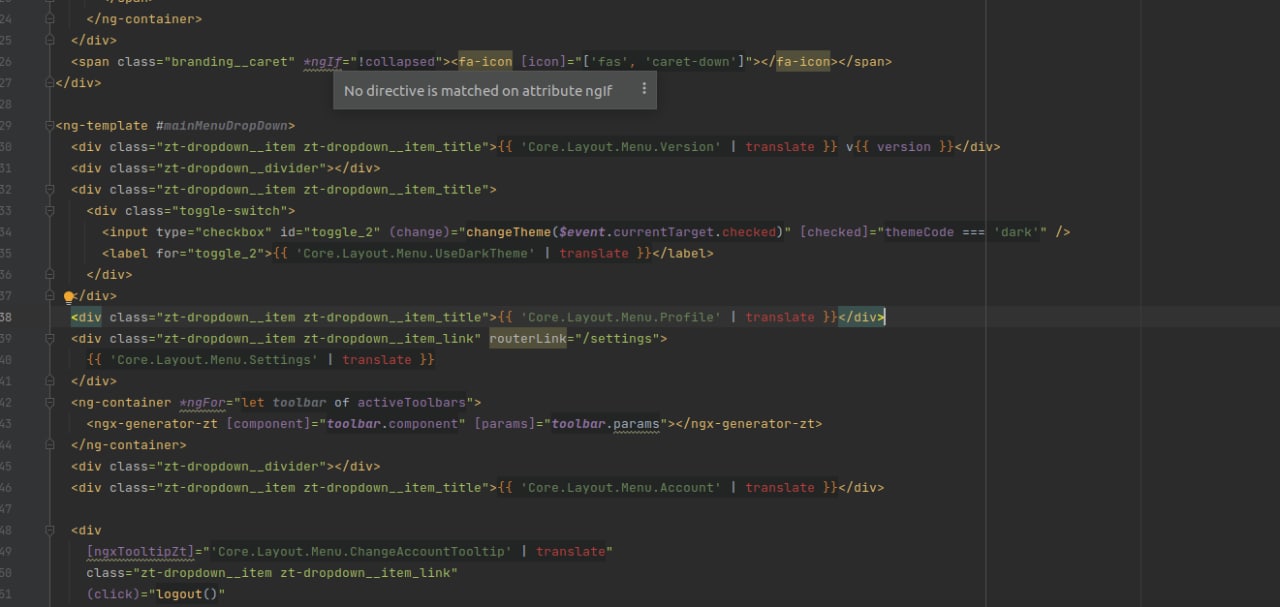Click the highlighted closing div tag on line 38
This screenshot has height=607, width=1280.
[861, 317]
